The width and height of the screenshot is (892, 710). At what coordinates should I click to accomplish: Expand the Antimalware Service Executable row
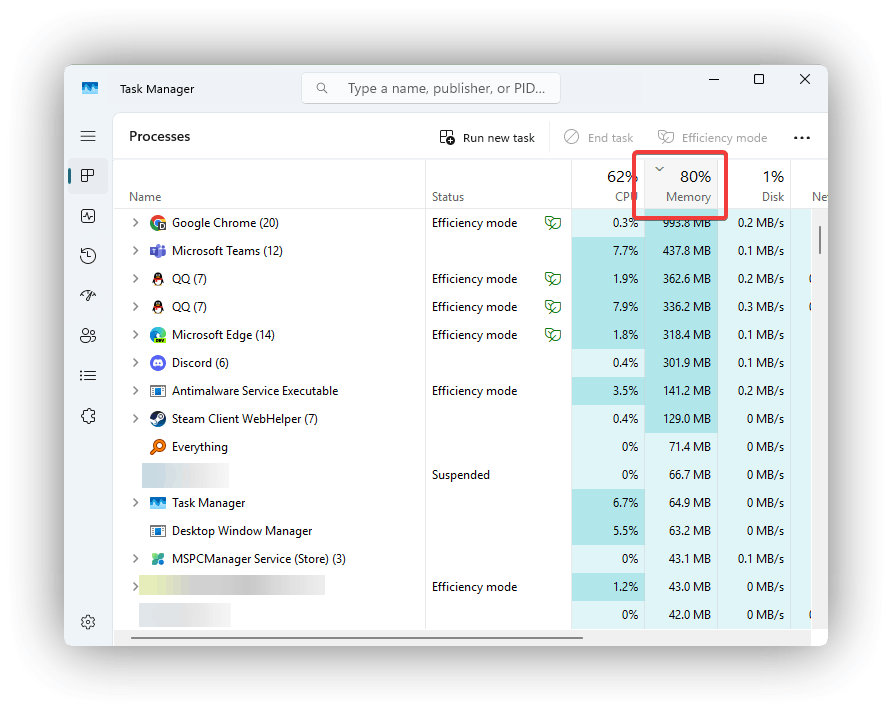pos(135,390)
